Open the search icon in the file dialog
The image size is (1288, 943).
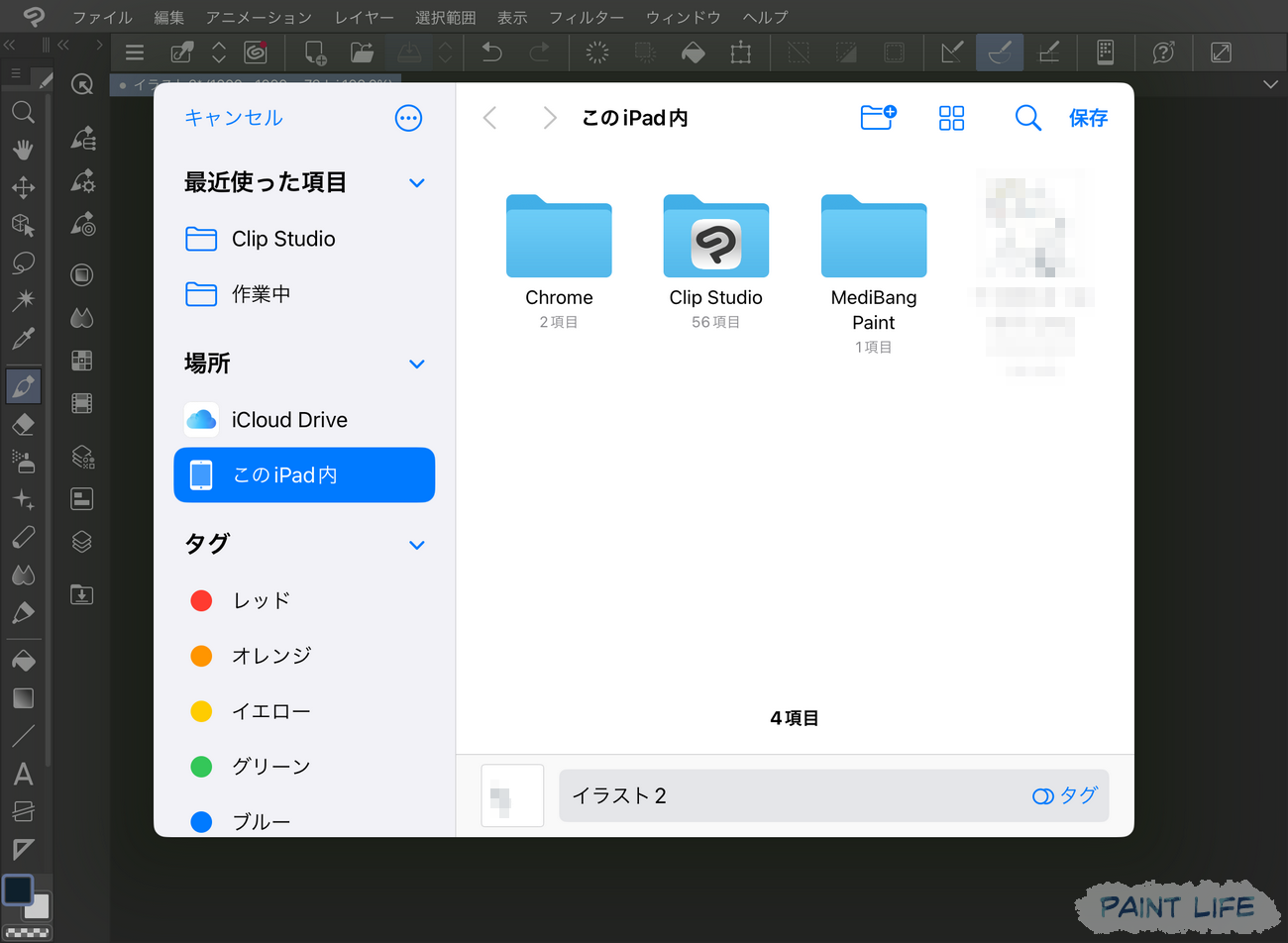[x=1027, y=118]
